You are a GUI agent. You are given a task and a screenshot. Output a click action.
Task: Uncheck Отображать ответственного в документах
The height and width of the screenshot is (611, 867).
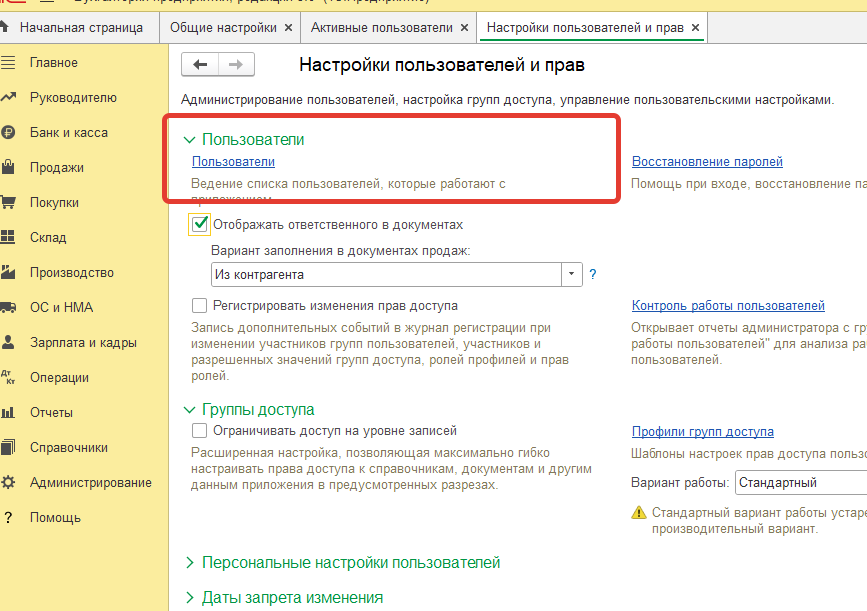[200, 224]
